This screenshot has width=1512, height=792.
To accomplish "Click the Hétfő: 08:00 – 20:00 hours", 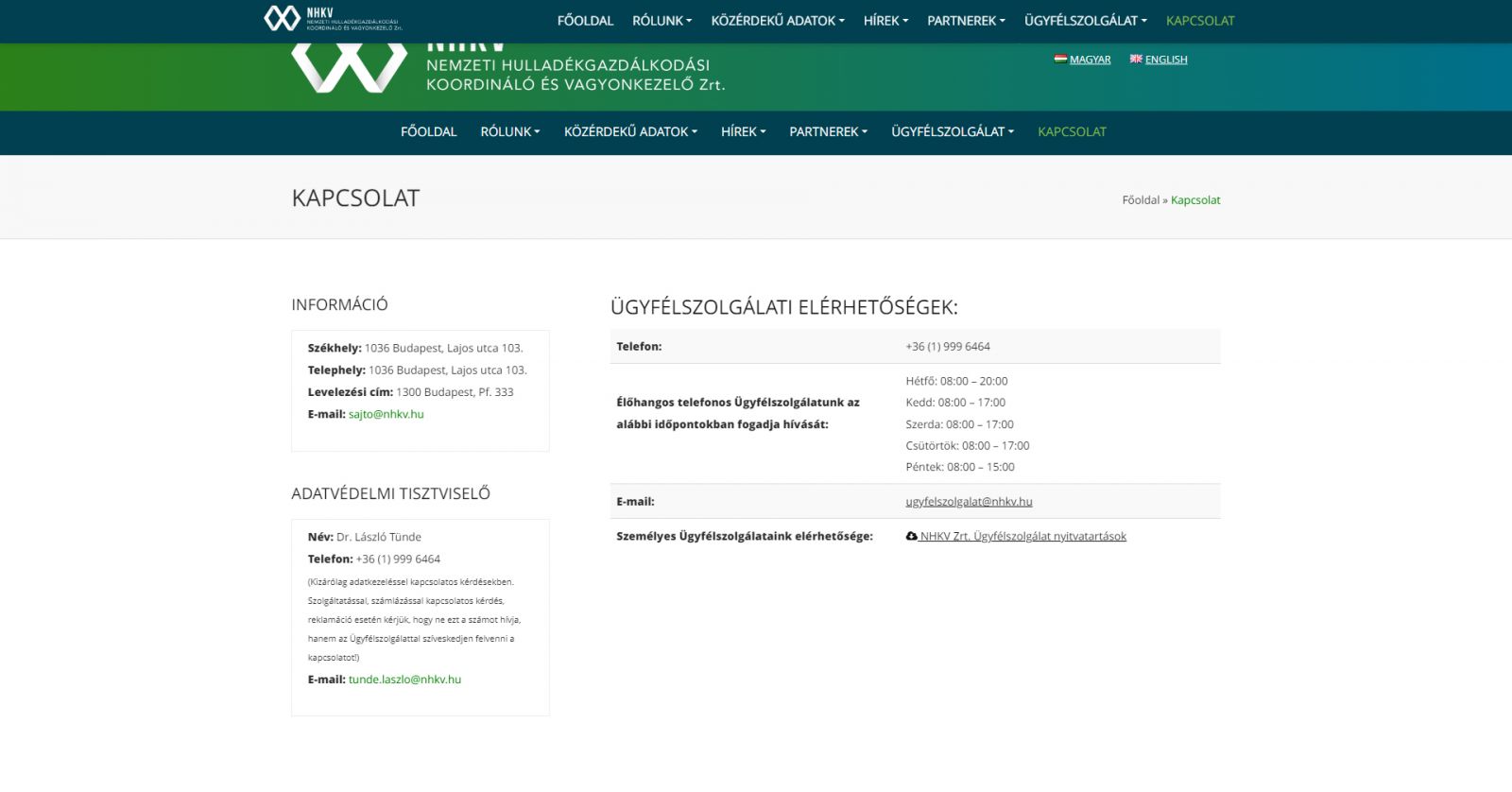I will 956,382.
